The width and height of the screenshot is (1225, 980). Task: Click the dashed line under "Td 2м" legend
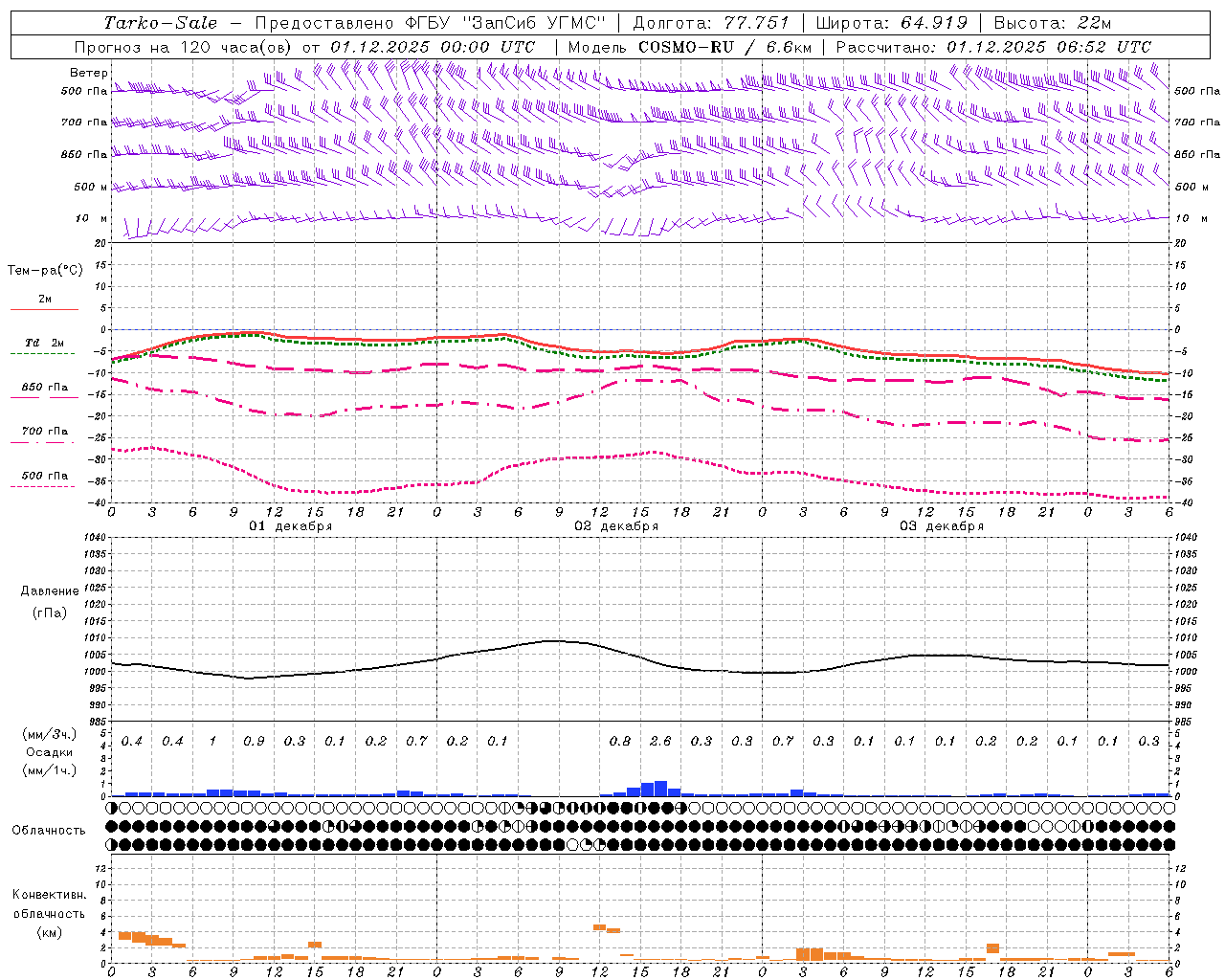pos(44,354)
